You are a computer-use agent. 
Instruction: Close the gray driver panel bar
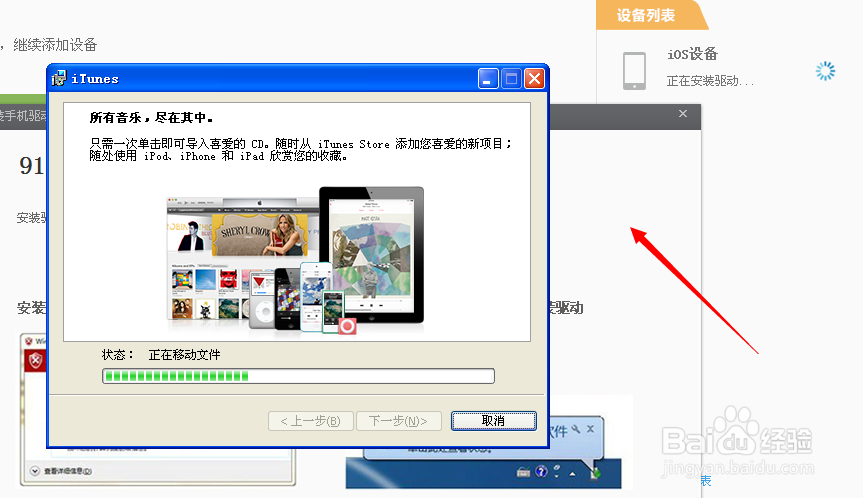(683, 113)
